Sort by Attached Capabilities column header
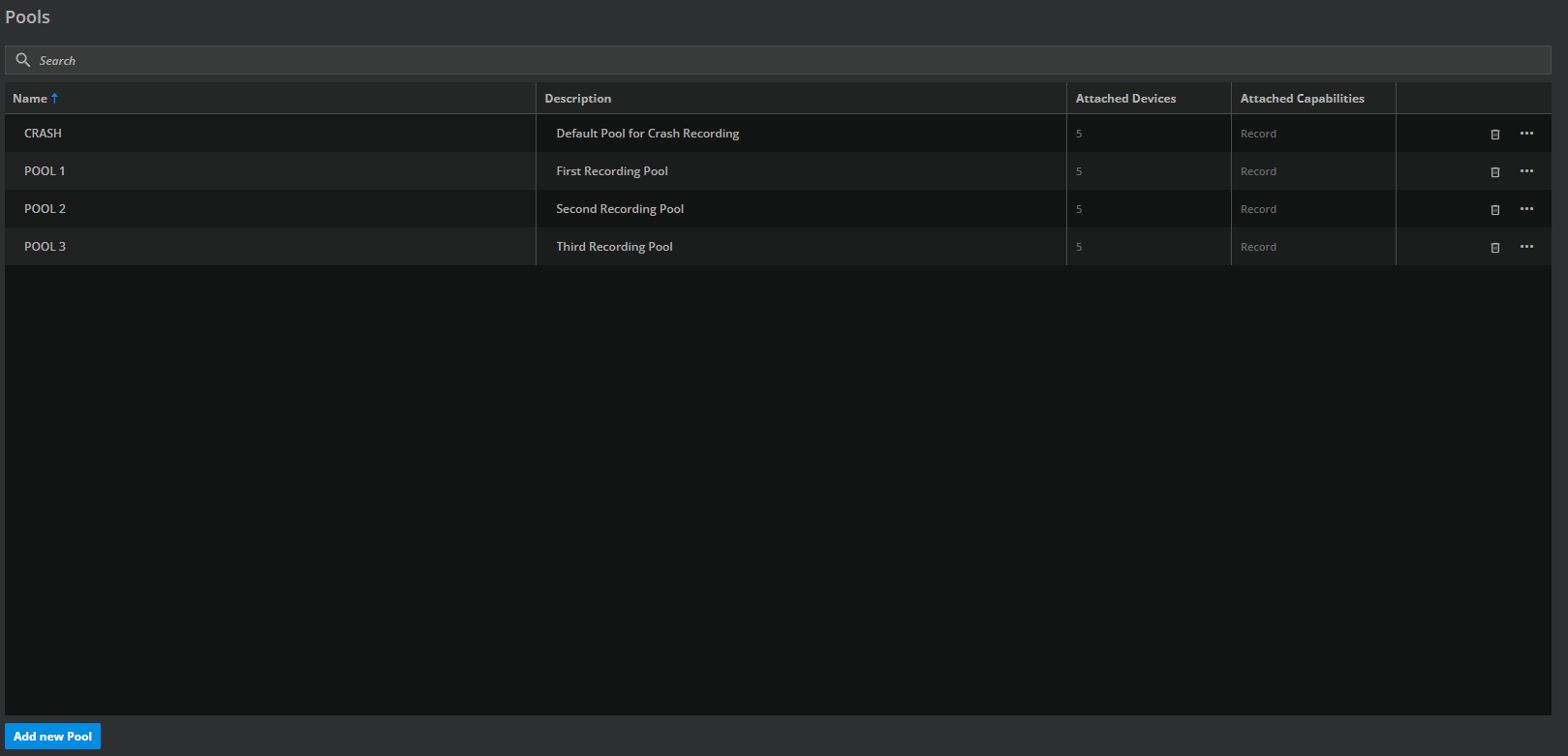Screen dimensions: 1568x756 pos(1302,99)
